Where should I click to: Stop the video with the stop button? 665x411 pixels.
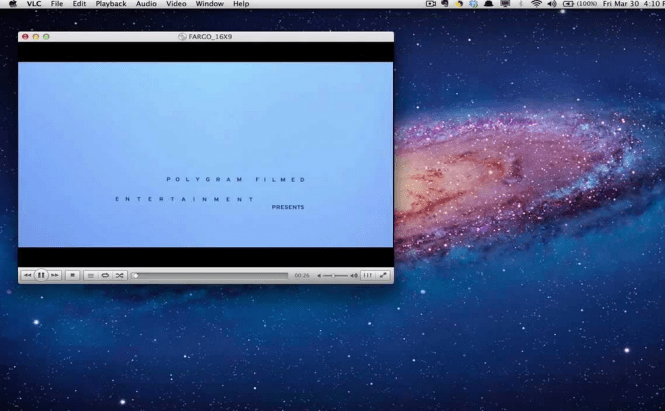click(x=73, y=275)
